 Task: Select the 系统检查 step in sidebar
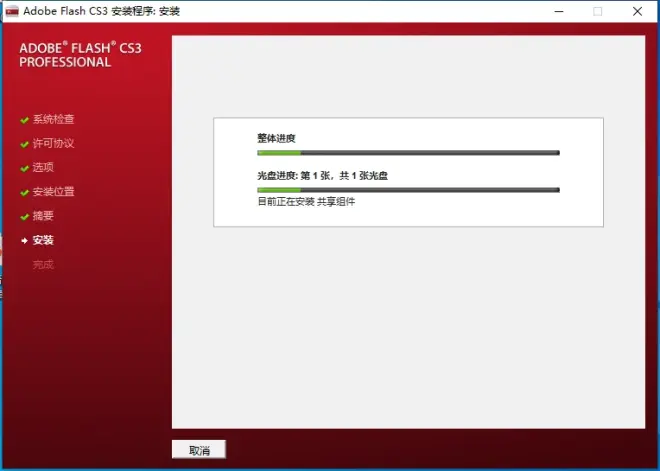(53, 120)
